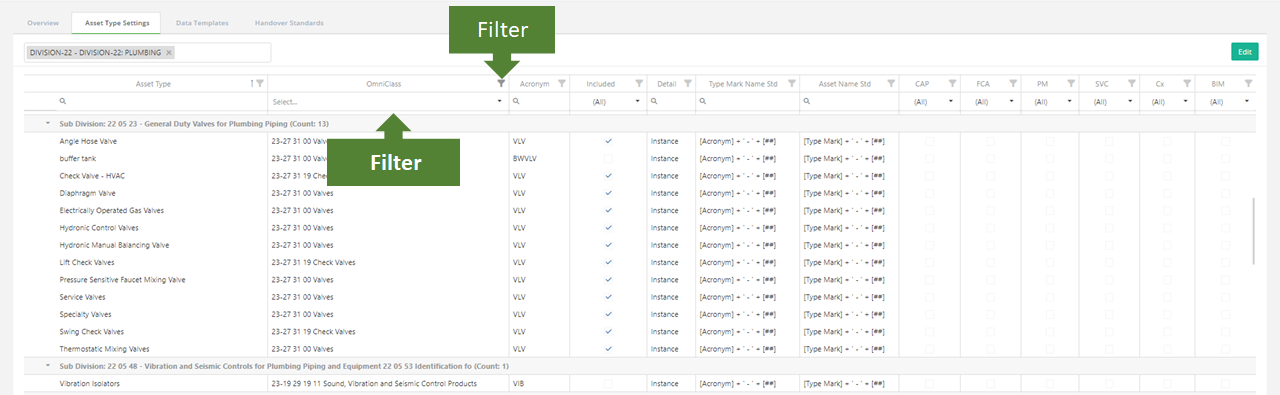Open the Detail column filter icon
The height and width of the screenshot is (395, 1280).
pos(688,84)
